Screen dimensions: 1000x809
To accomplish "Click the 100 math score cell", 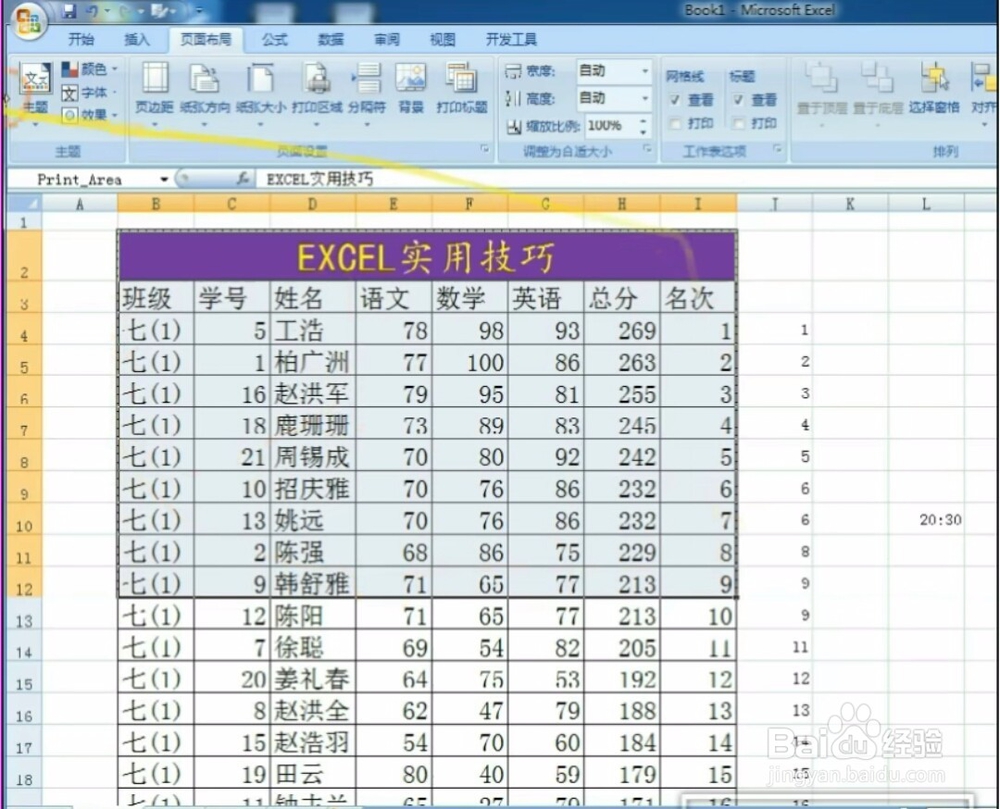I will point(470,361).
